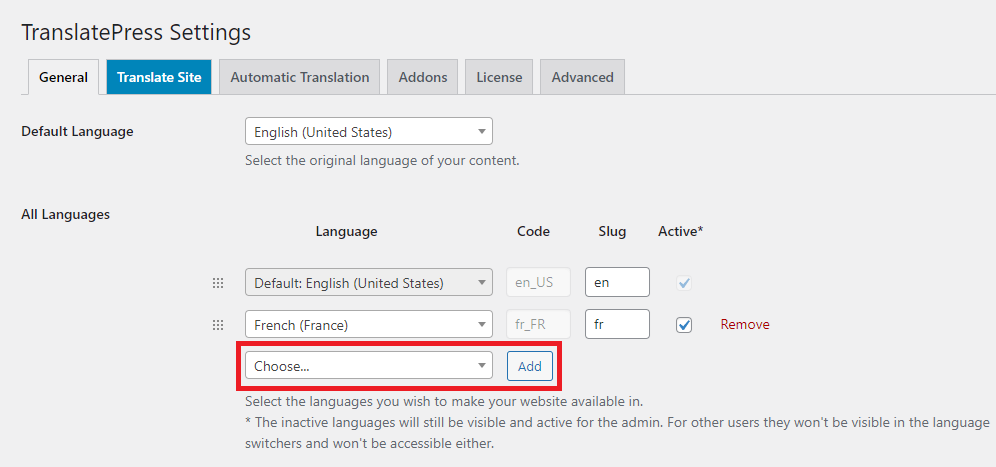This screenshot has height=467, width=996.
Task: Switch to the General tab
Action: point(64,77)
